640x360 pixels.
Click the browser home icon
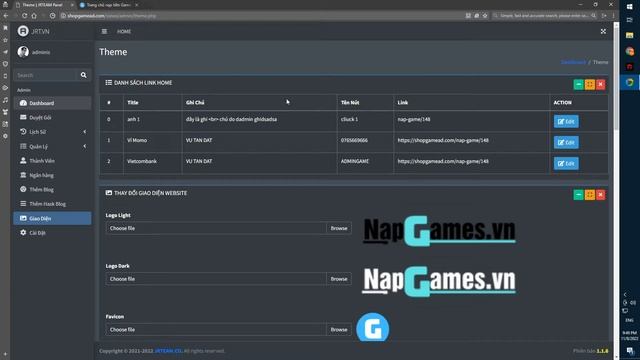tap(34, 16)
